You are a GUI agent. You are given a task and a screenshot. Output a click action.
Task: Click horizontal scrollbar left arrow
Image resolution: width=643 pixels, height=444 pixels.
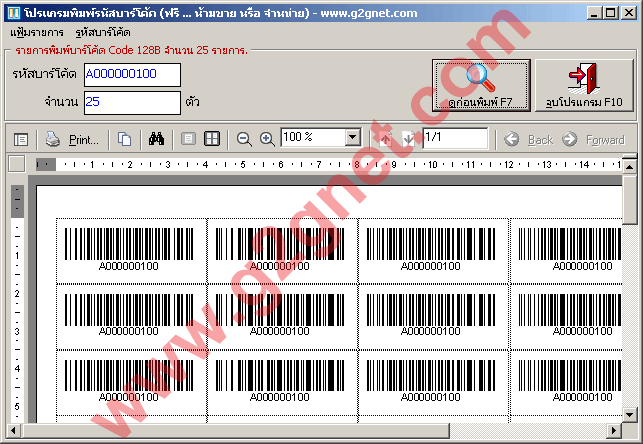tap(14, 430)
